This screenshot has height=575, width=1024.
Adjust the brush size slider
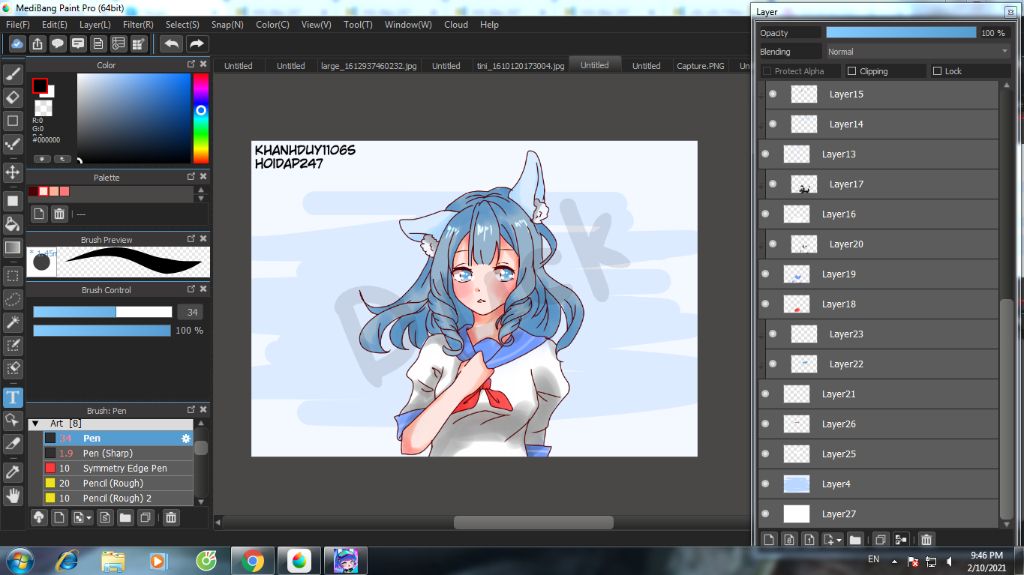coord(103,312)
